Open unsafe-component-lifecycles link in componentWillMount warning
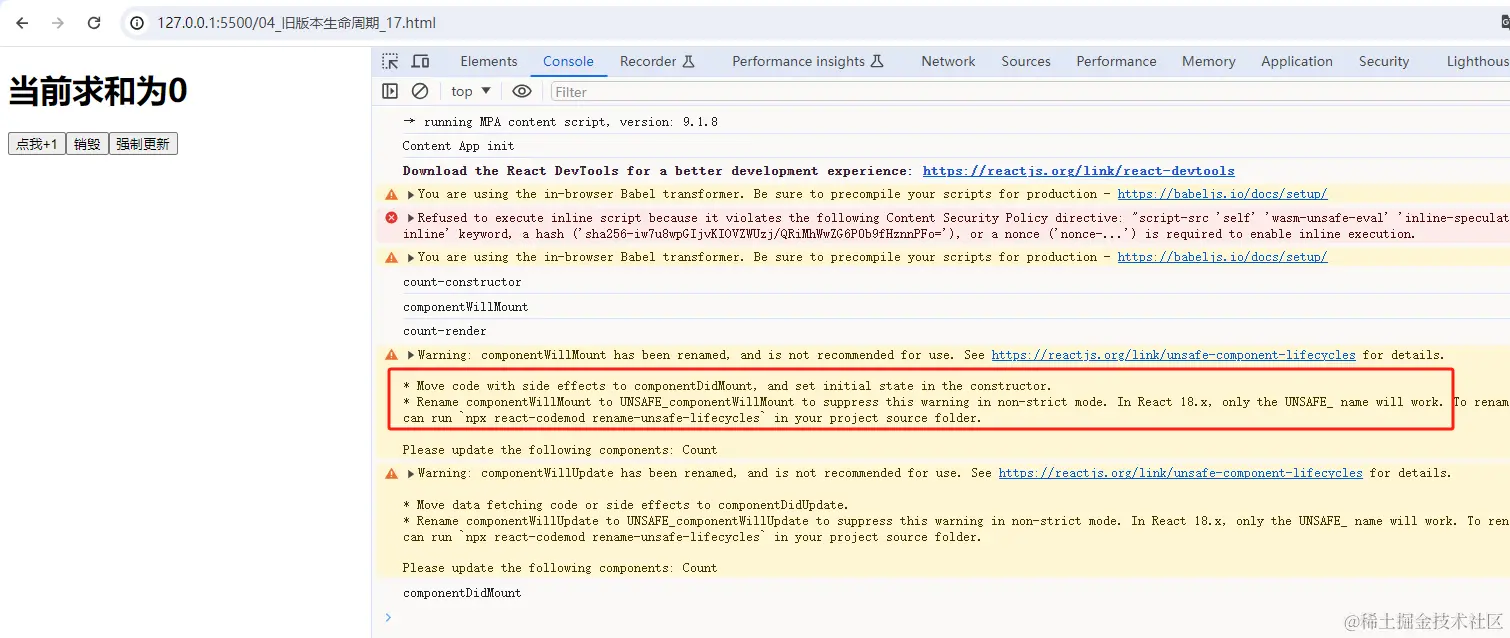 1173,355
